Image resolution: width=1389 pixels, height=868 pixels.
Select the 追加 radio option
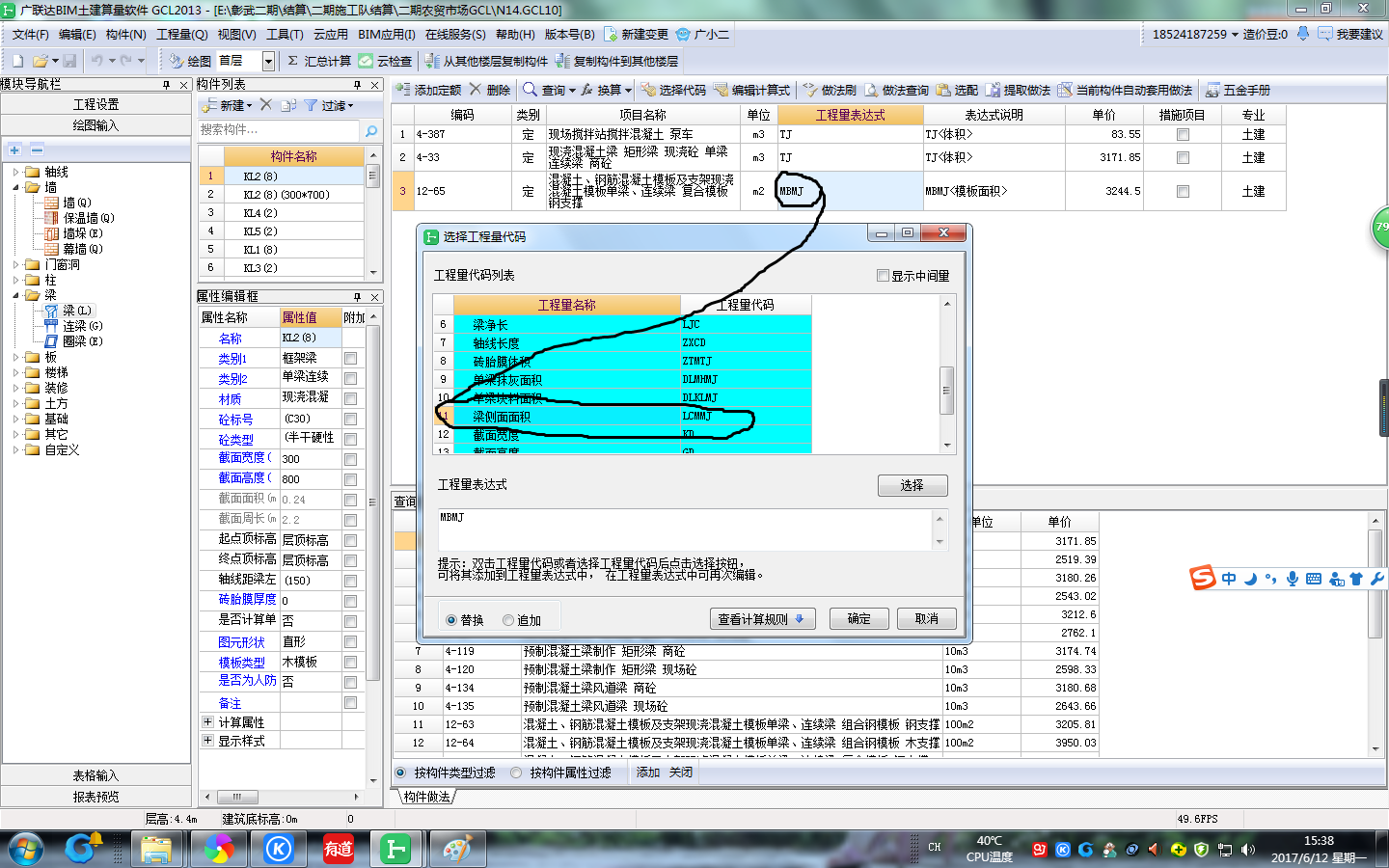point(508,620)
